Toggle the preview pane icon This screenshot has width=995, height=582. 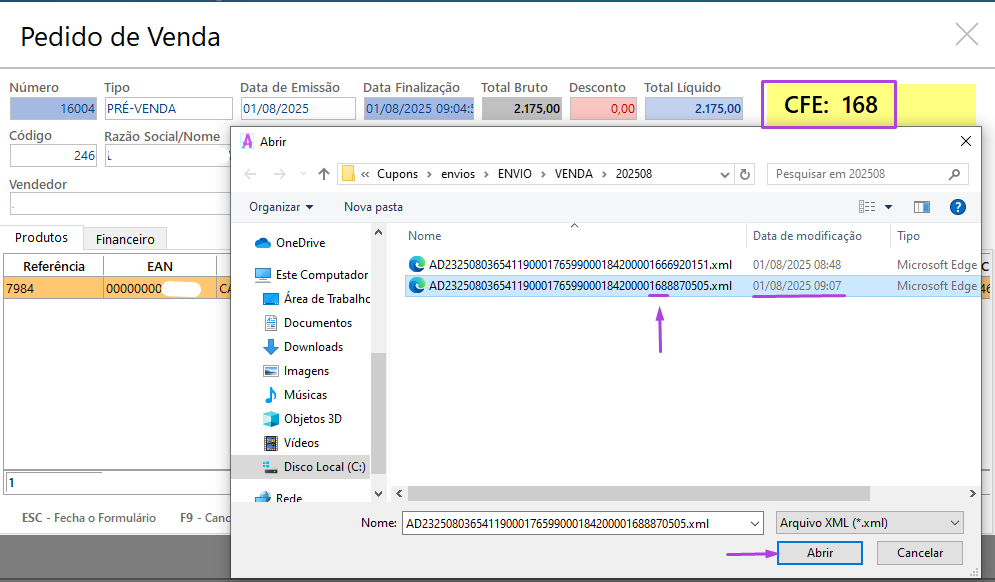921,207
